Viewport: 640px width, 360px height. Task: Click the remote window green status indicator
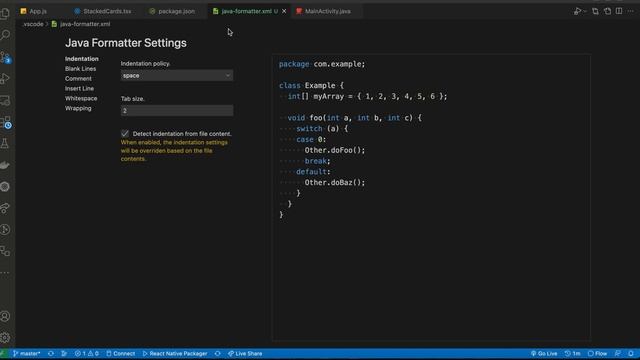click(4, 353)
